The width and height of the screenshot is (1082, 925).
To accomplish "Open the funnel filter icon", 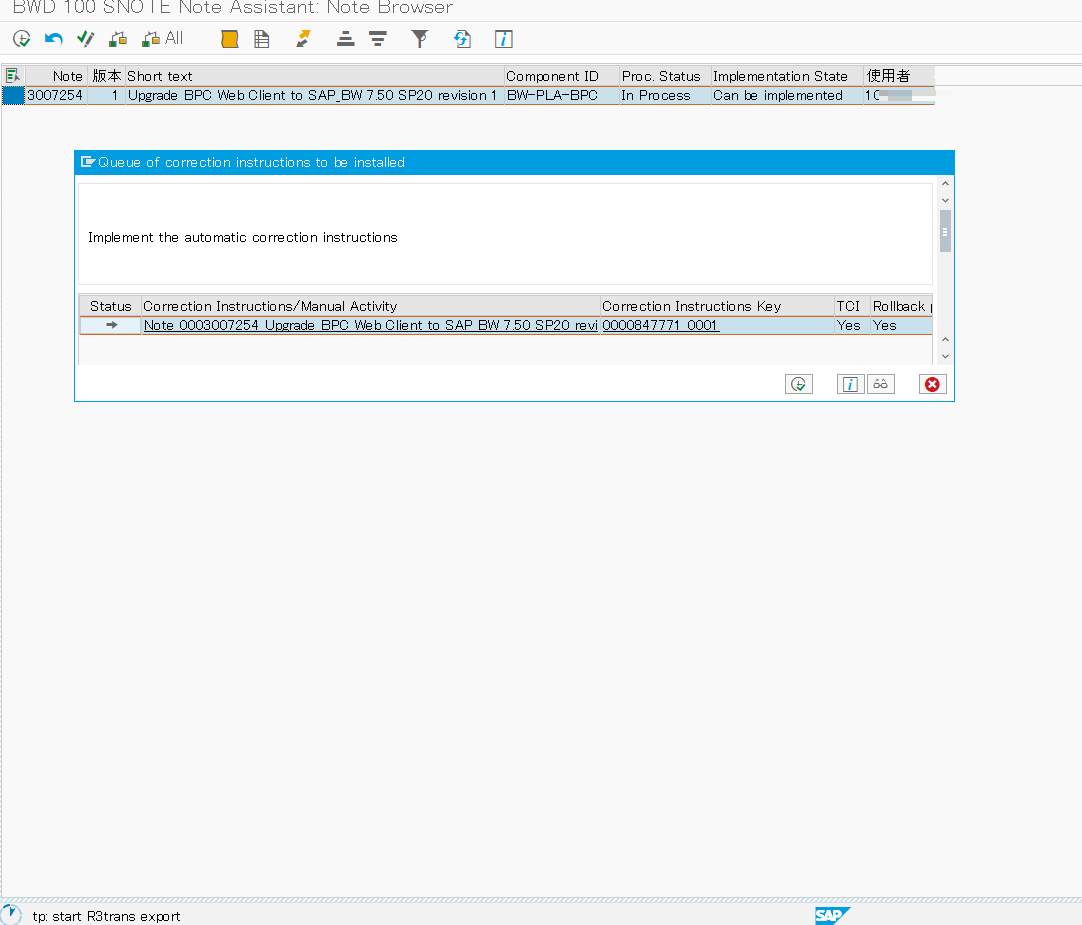I will (x=420, y=39).
